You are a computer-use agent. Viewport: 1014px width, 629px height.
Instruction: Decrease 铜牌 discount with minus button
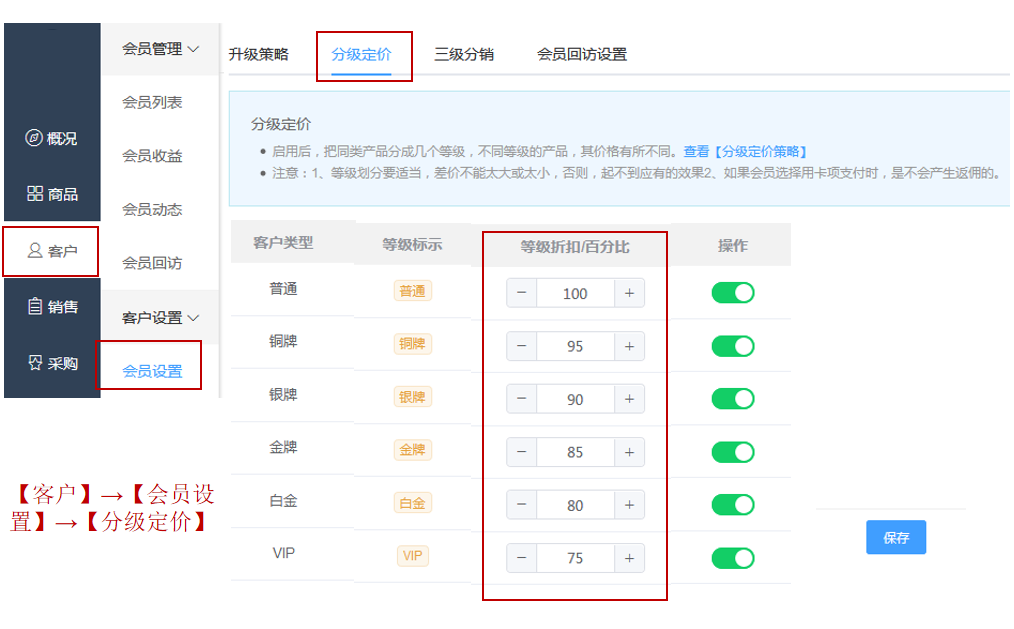[x=521, y=346]
